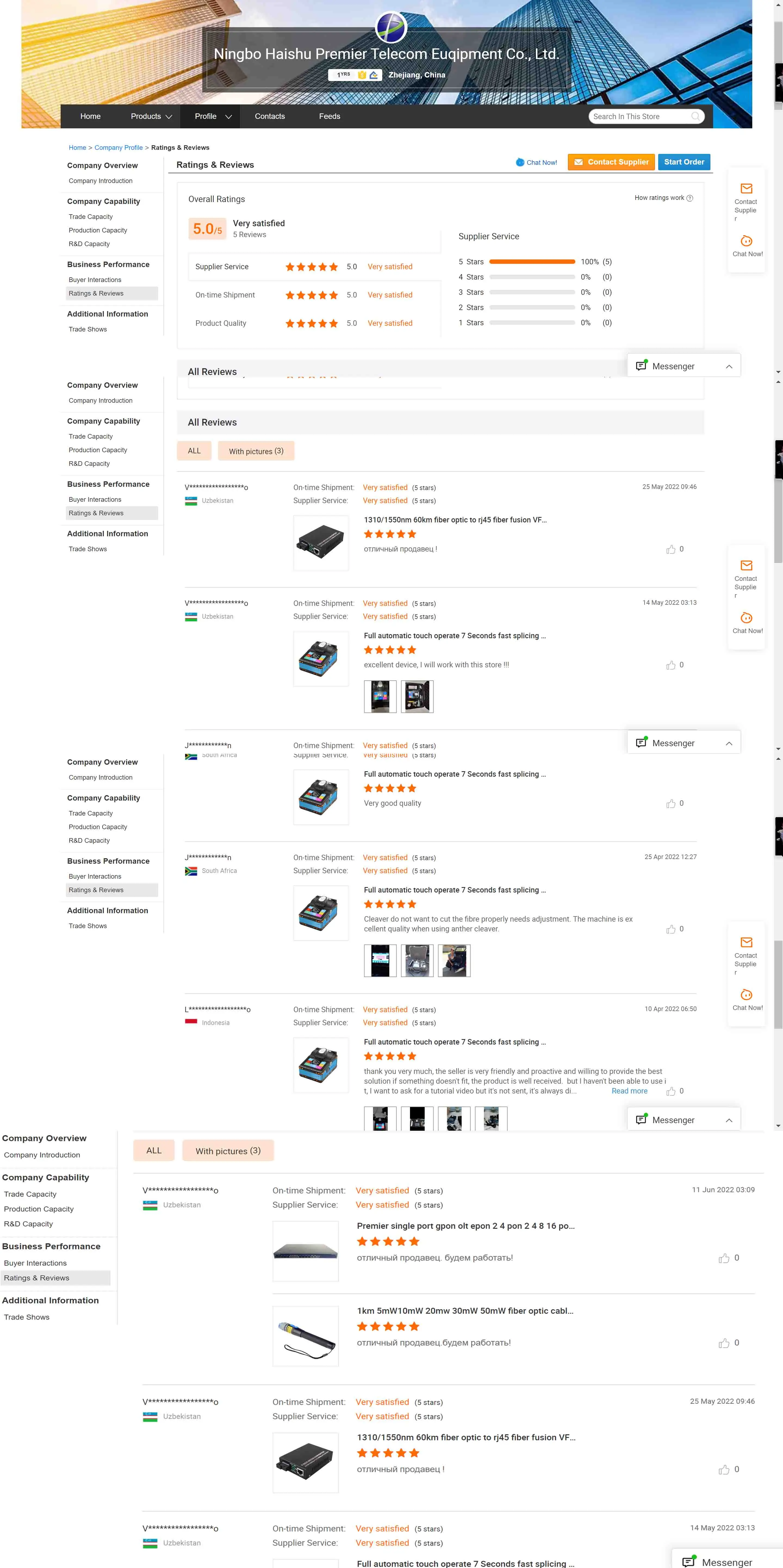Click the orange Contact Supplier button
This screenshot has width=783, height=1568.
tap(611, 162)
